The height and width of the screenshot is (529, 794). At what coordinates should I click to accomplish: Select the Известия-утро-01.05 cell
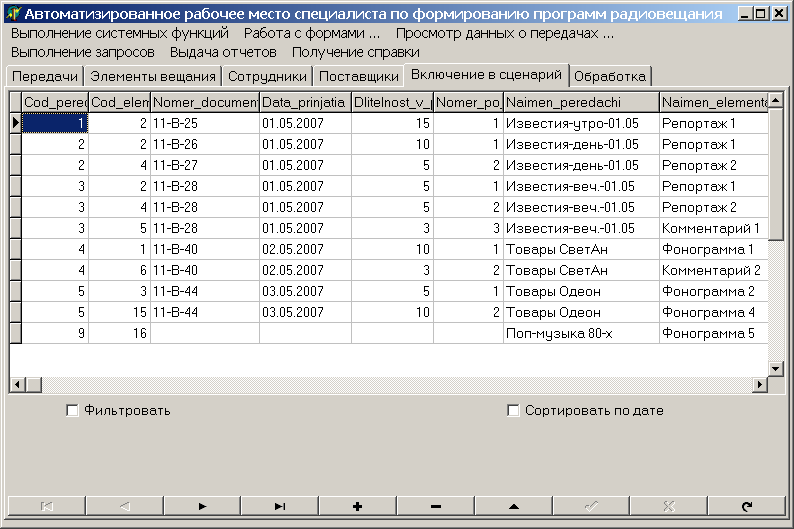click(581, 124)
